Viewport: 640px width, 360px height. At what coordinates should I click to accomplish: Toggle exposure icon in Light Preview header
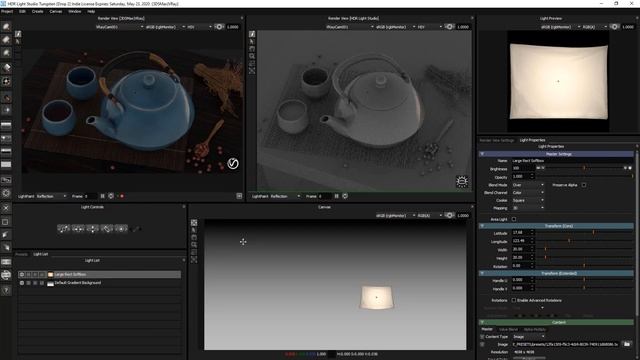click(x=614, y=27)
